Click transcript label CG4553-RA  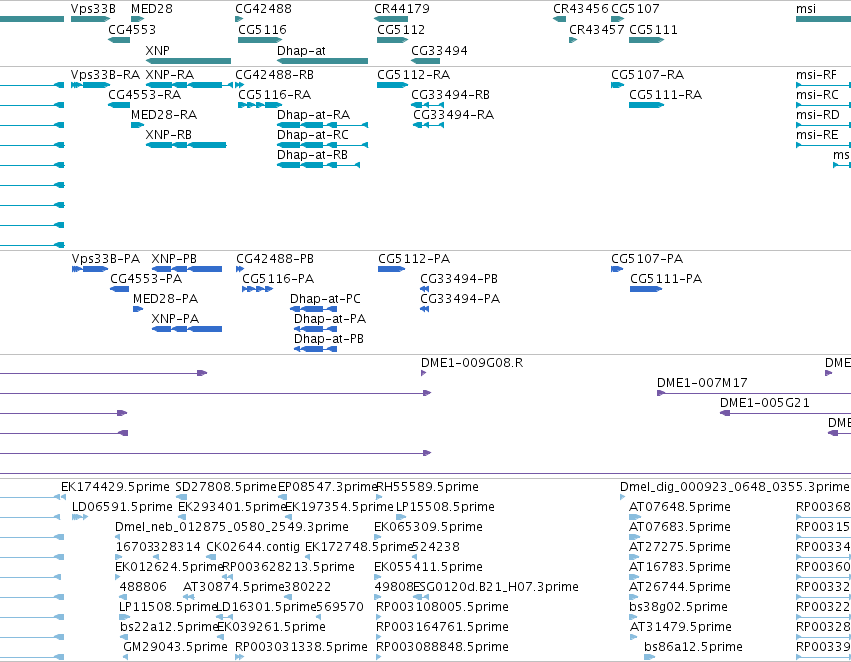pyautogui.click(x=144, y=94)
